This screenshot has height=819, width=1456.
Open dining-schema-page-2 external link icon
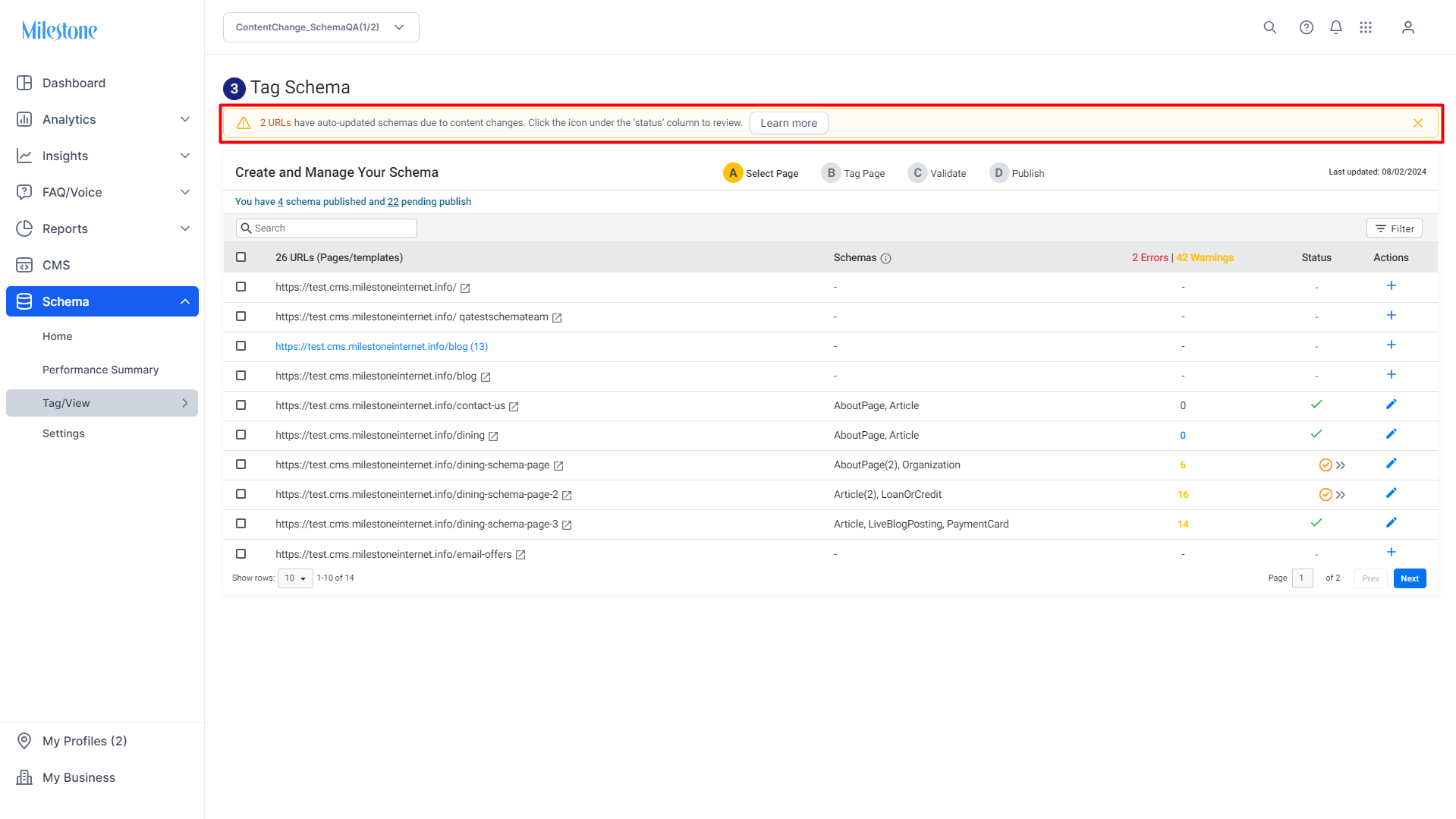click(567, 496)
